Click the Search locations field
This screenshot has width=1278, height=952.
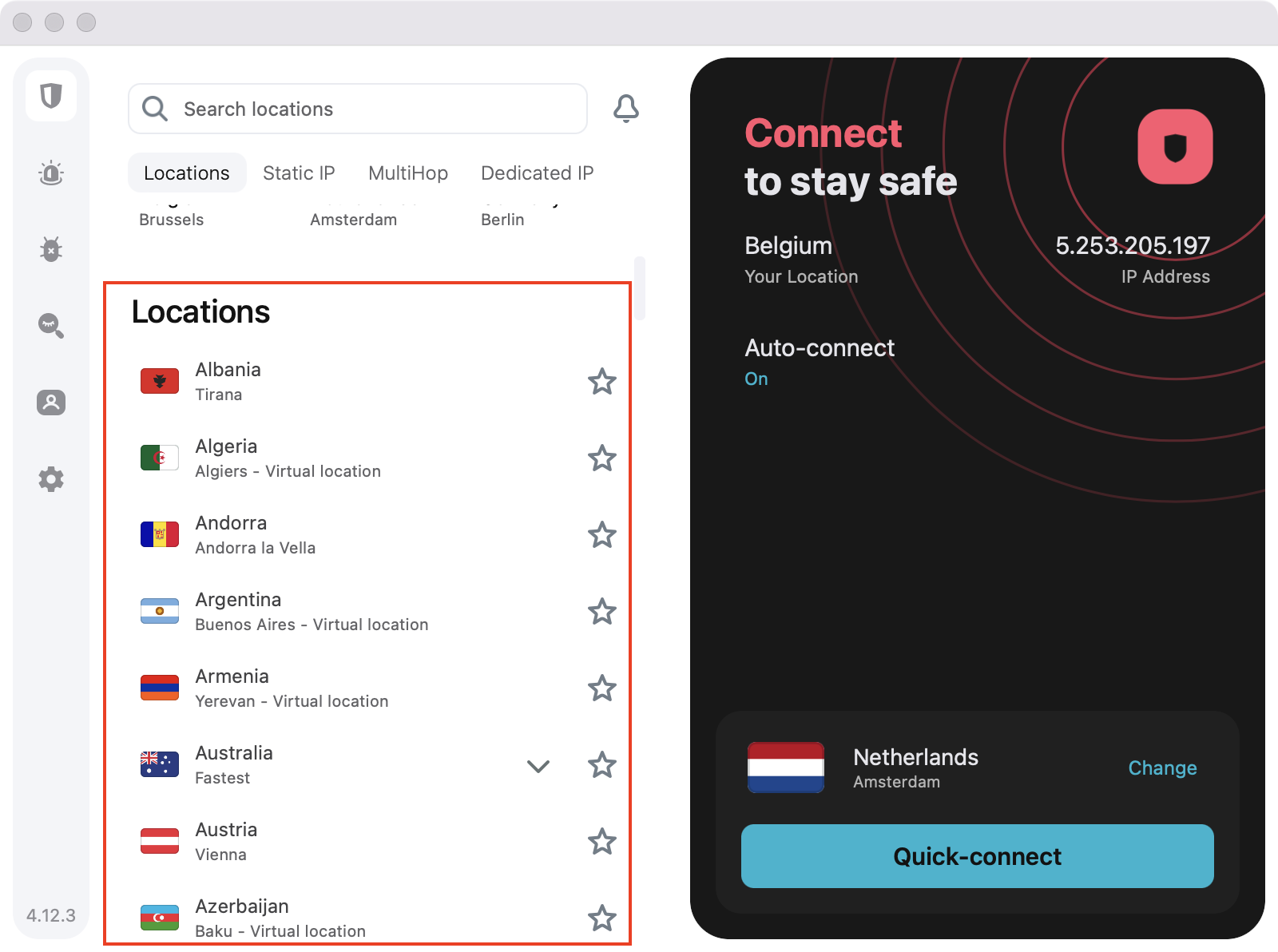(358, 109)
